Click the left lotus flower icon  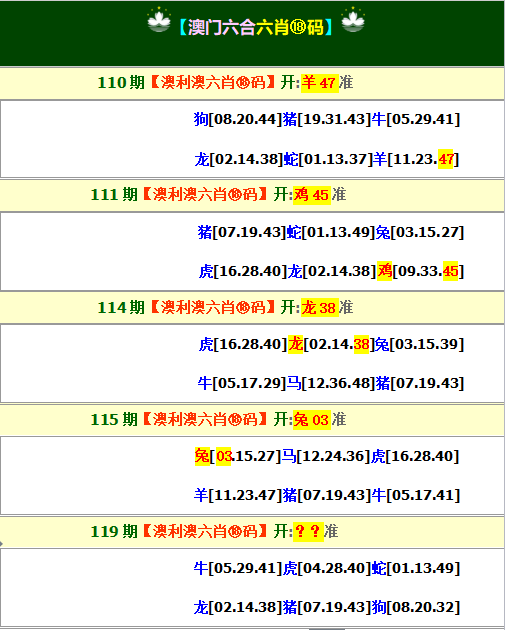[159, 20]
